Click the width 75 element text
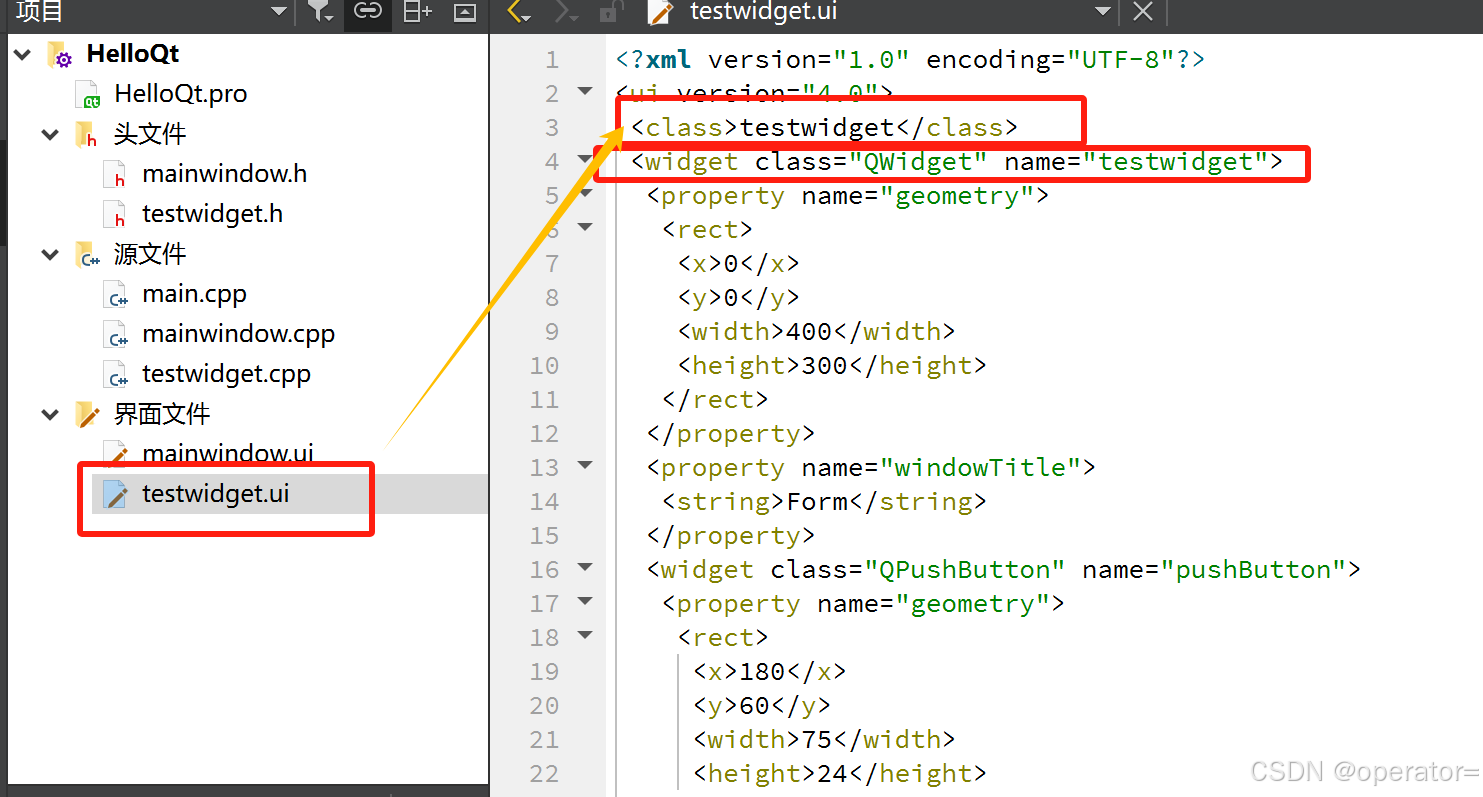The image size is (1483, 797). coord(824,740)
